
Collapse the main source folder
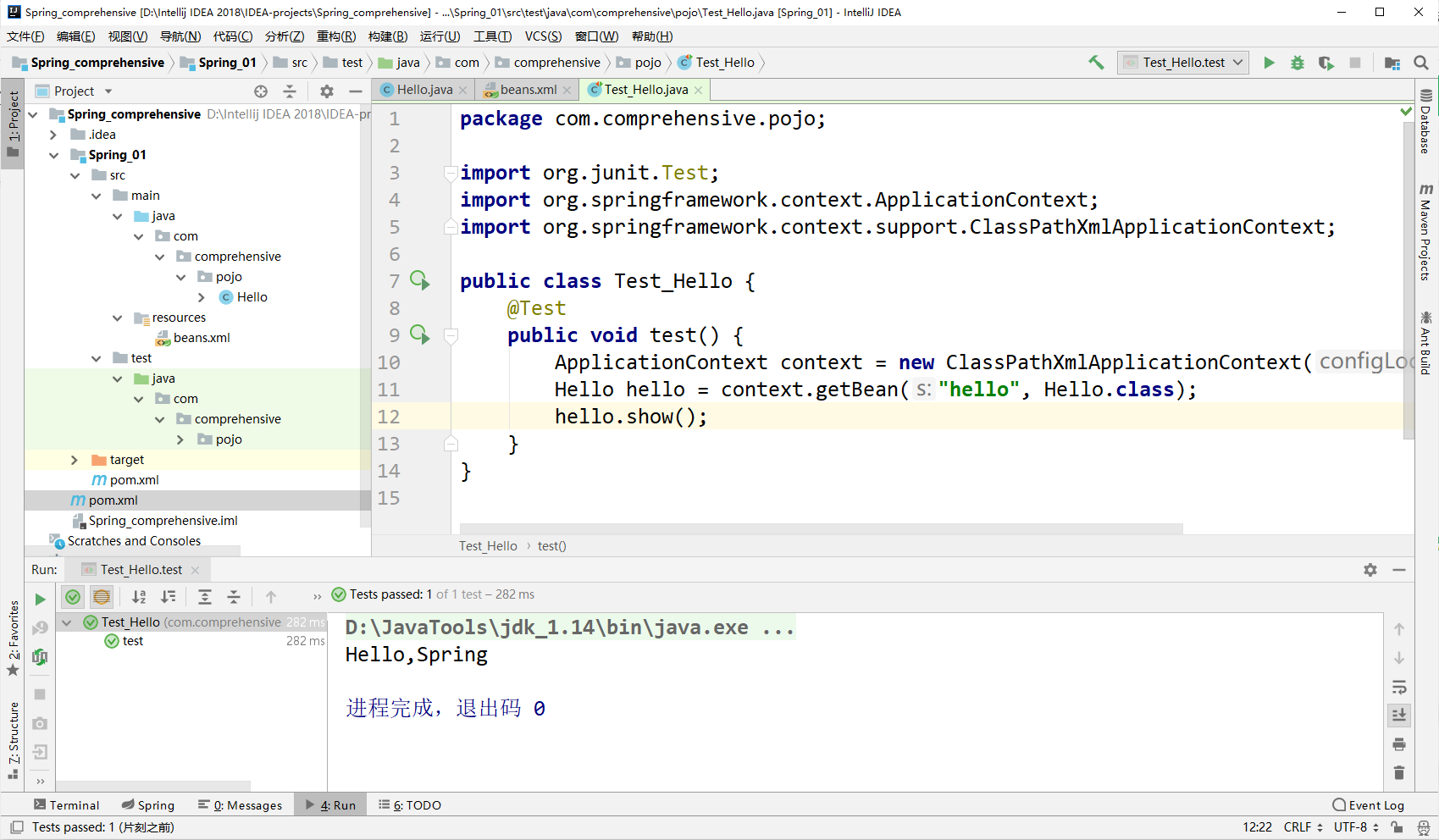pos(96,196)
